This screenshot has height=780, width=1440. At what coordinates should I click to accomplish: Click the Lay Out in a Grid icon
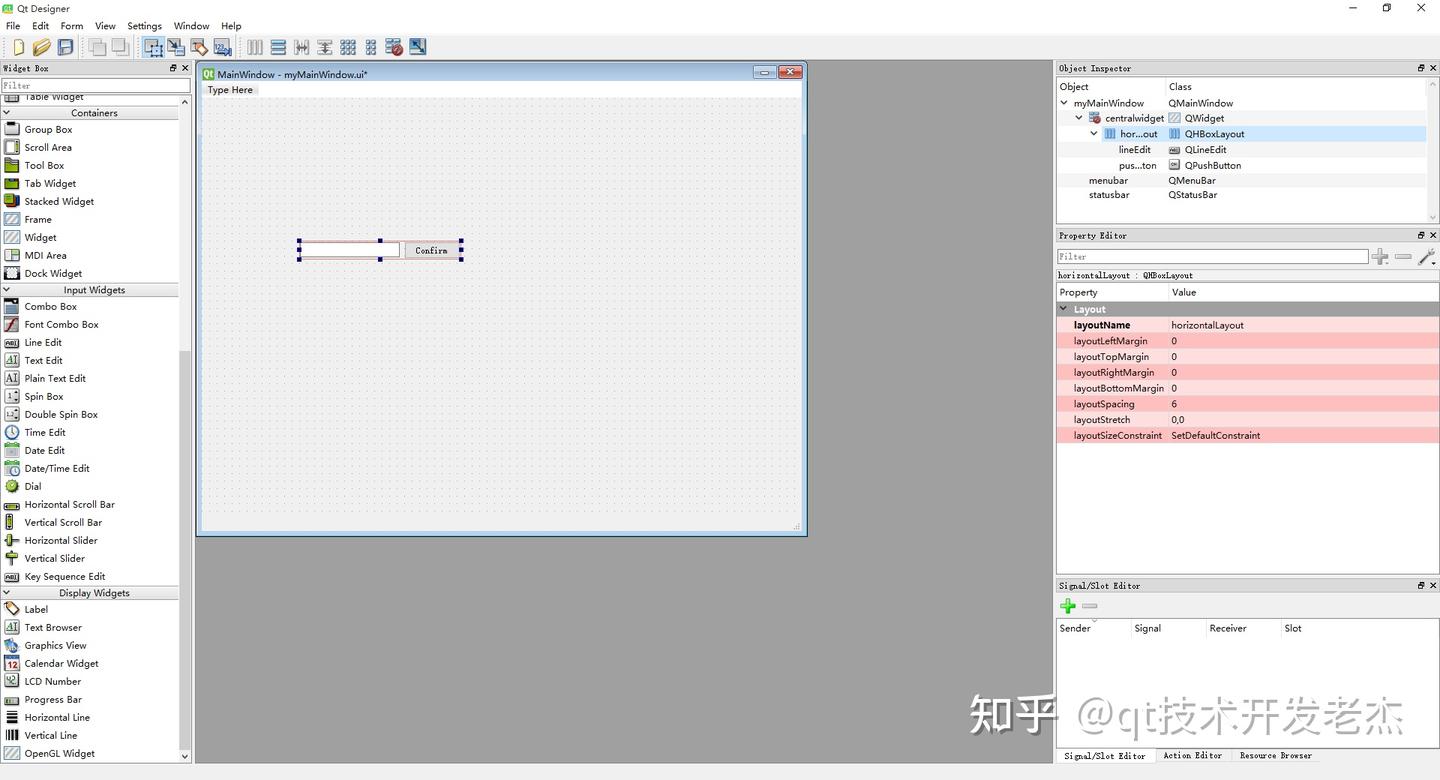coord(348,46)
